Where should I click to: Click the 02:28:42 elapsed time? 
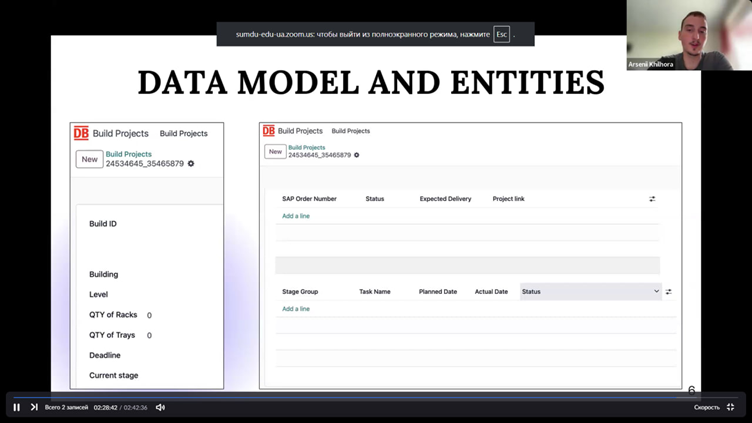[x=106, y=408]
